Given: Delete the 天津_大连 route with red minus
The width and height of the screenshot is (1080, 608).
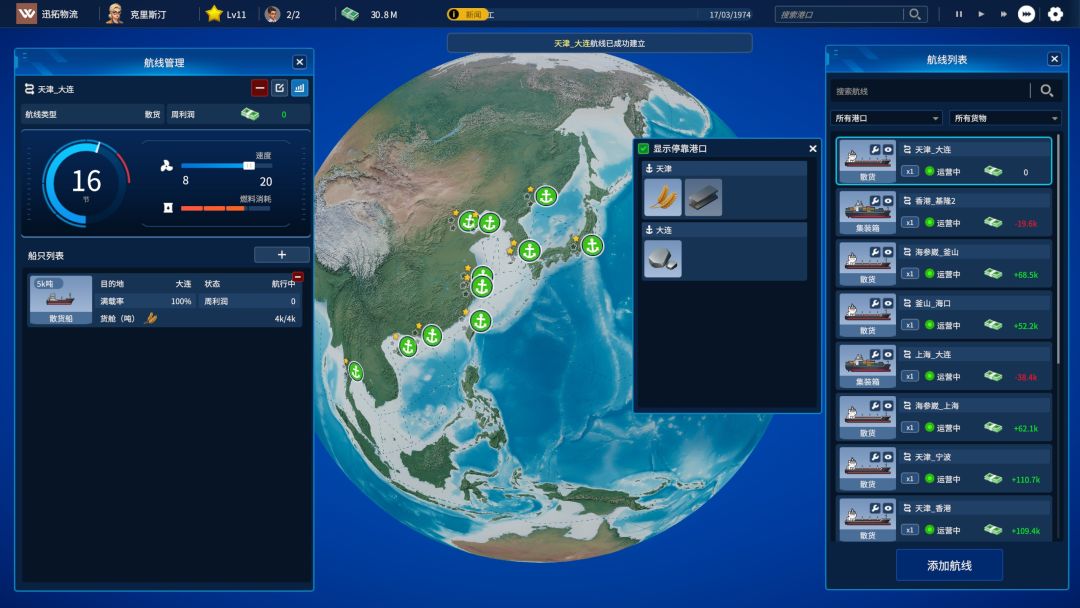Looking at the screenshot, I should (259, 88).
